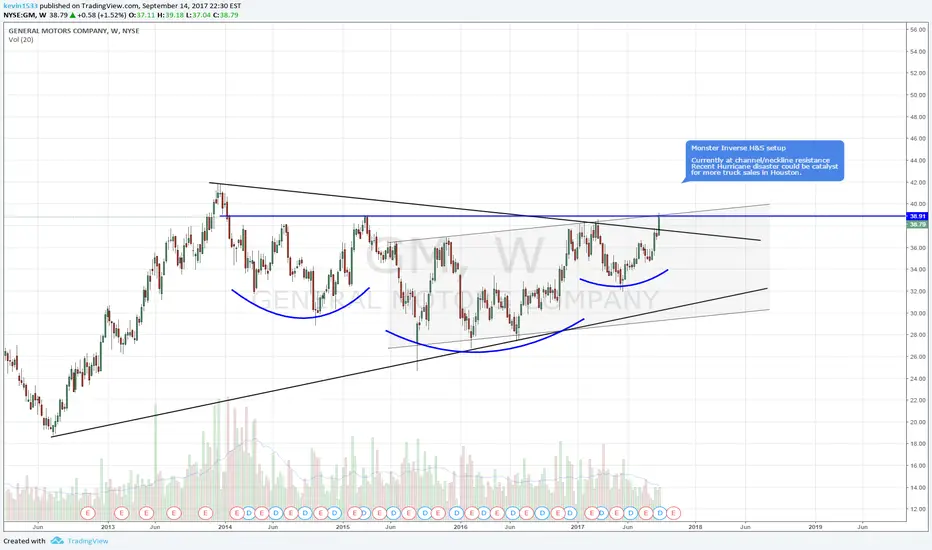Click the 'Created with' footer text
This screenshot has height=550, width=932.
point(24,541)
